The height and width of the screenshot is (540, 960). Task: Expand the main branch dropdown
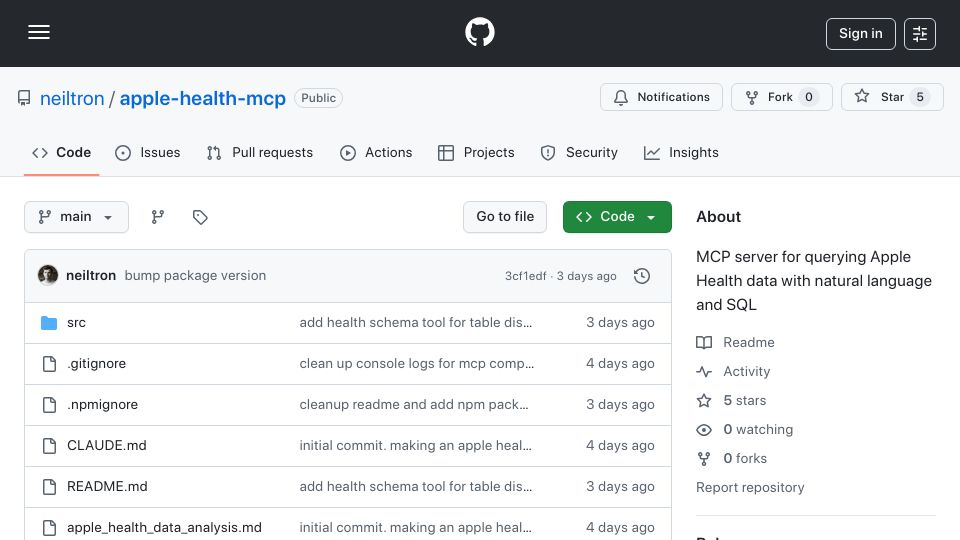[x=77, y=217]
